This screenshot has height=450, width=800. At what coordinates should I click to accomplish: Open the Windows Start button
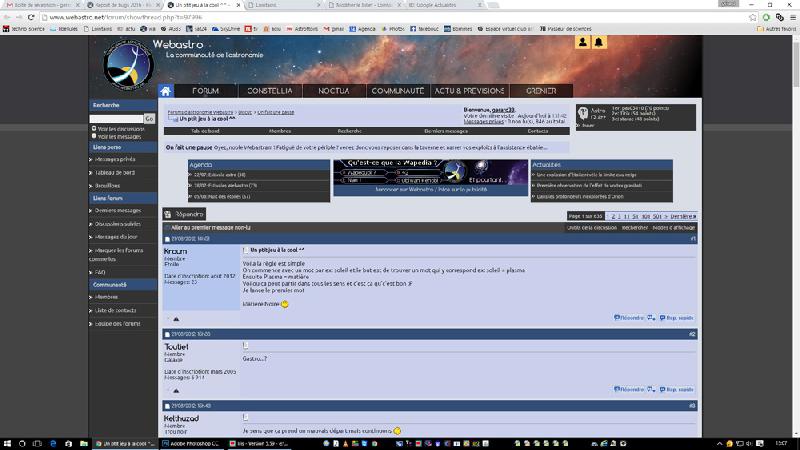(x=7, y=443)
